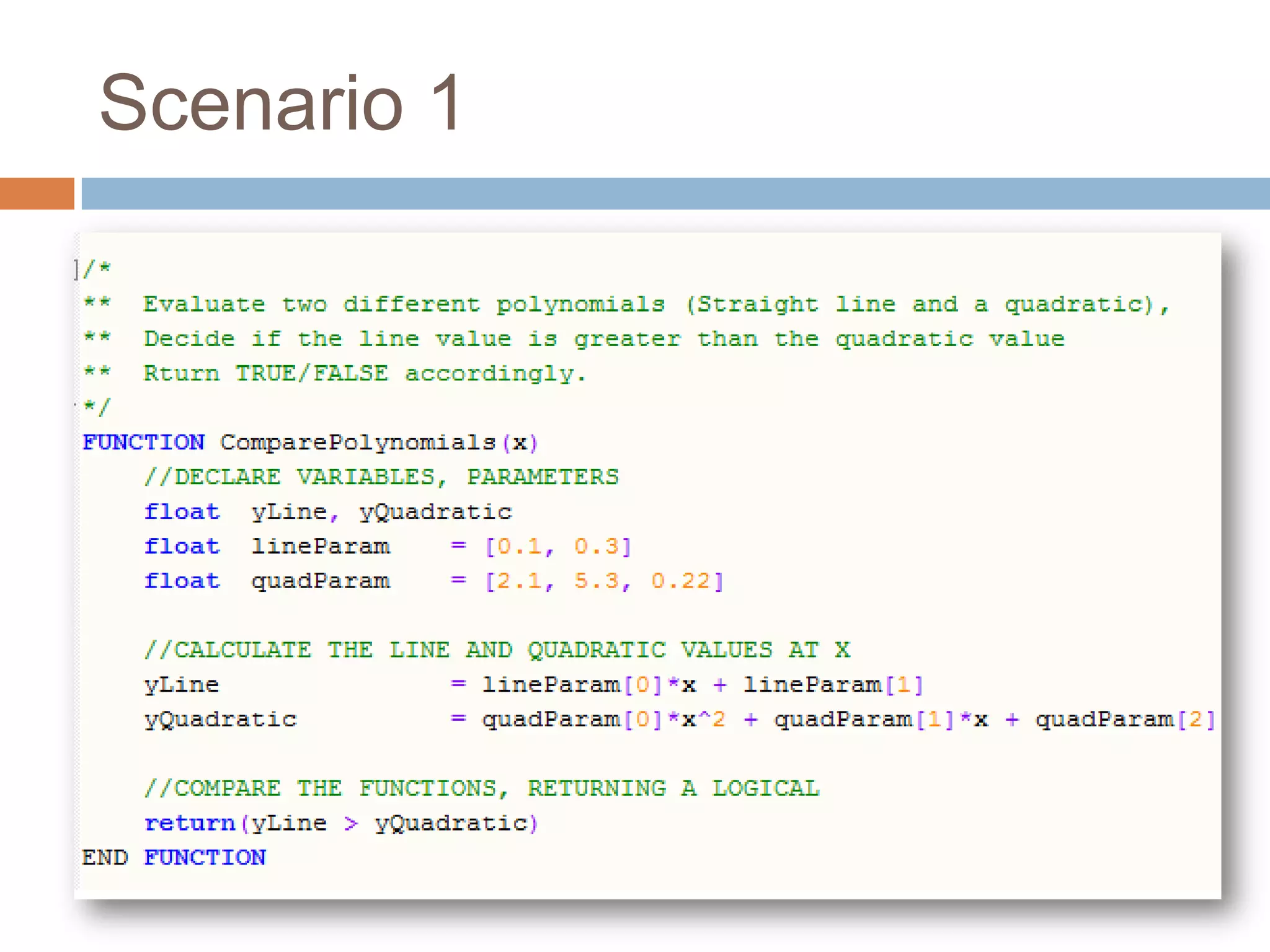Click the x^2 term in quadratic expression
Screen dimensions: 1270x952
[703, 720]
